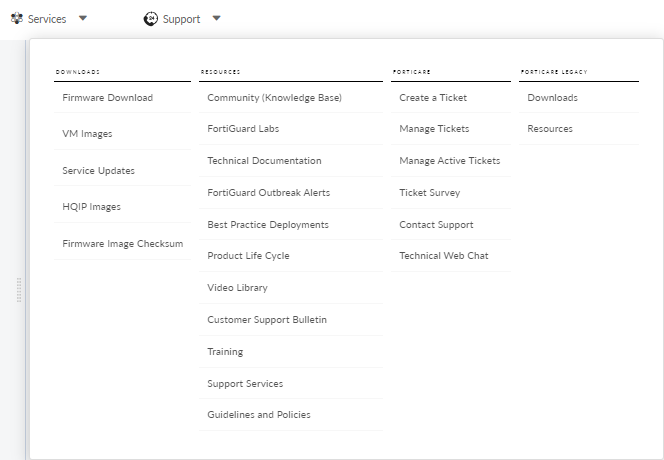Viewport: 664px width, 460px height.
Task: Open Manage Active Tickets
Action: tap(450, 161)
